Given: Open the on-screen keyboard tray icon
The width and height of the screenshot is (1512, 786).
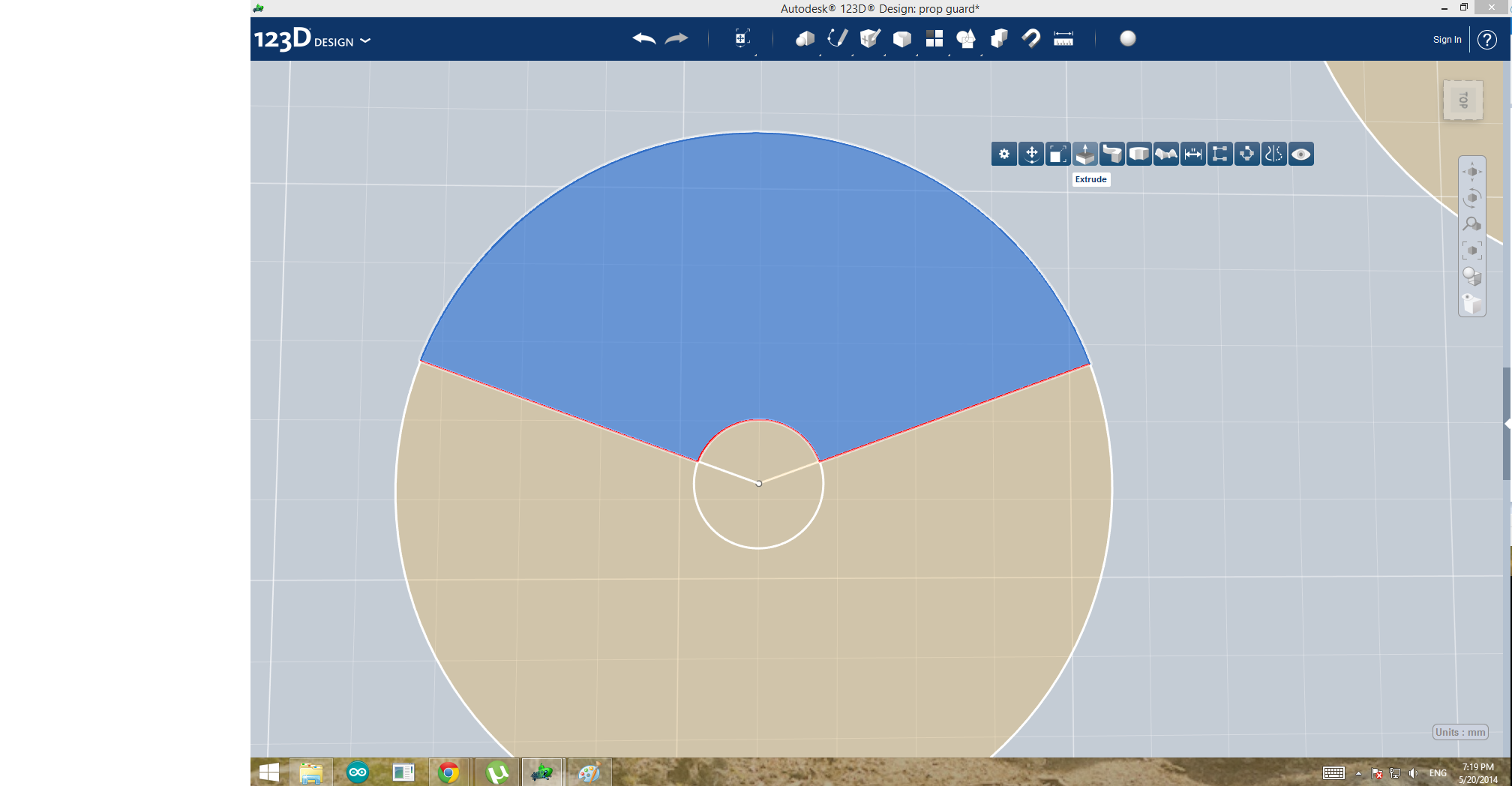Looking at the screenshot, I should coord(1333,773).
